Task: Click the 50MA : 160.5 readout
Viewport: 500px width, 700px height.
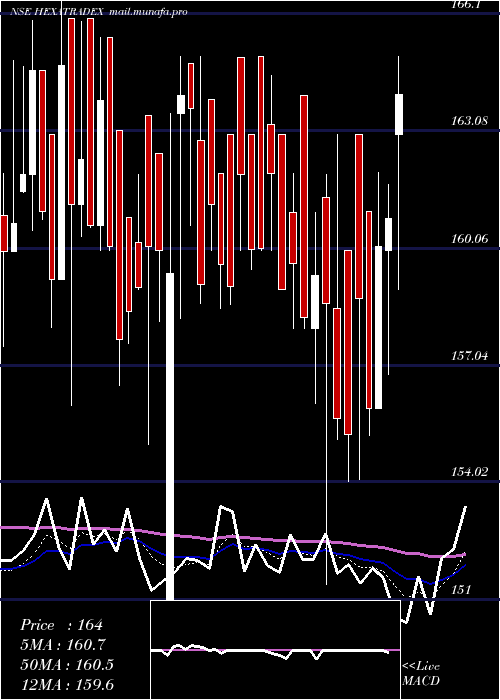Action: click(67, 665)
